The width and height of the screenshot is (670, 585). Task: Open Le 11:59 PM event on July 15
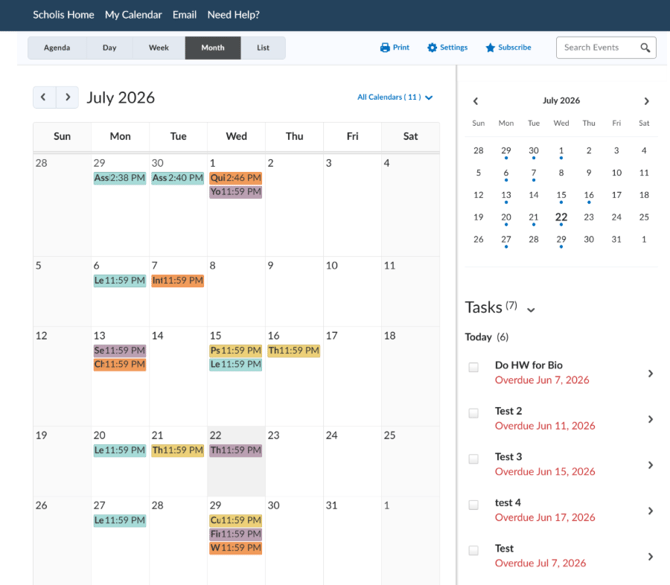[x=235, y=365]
